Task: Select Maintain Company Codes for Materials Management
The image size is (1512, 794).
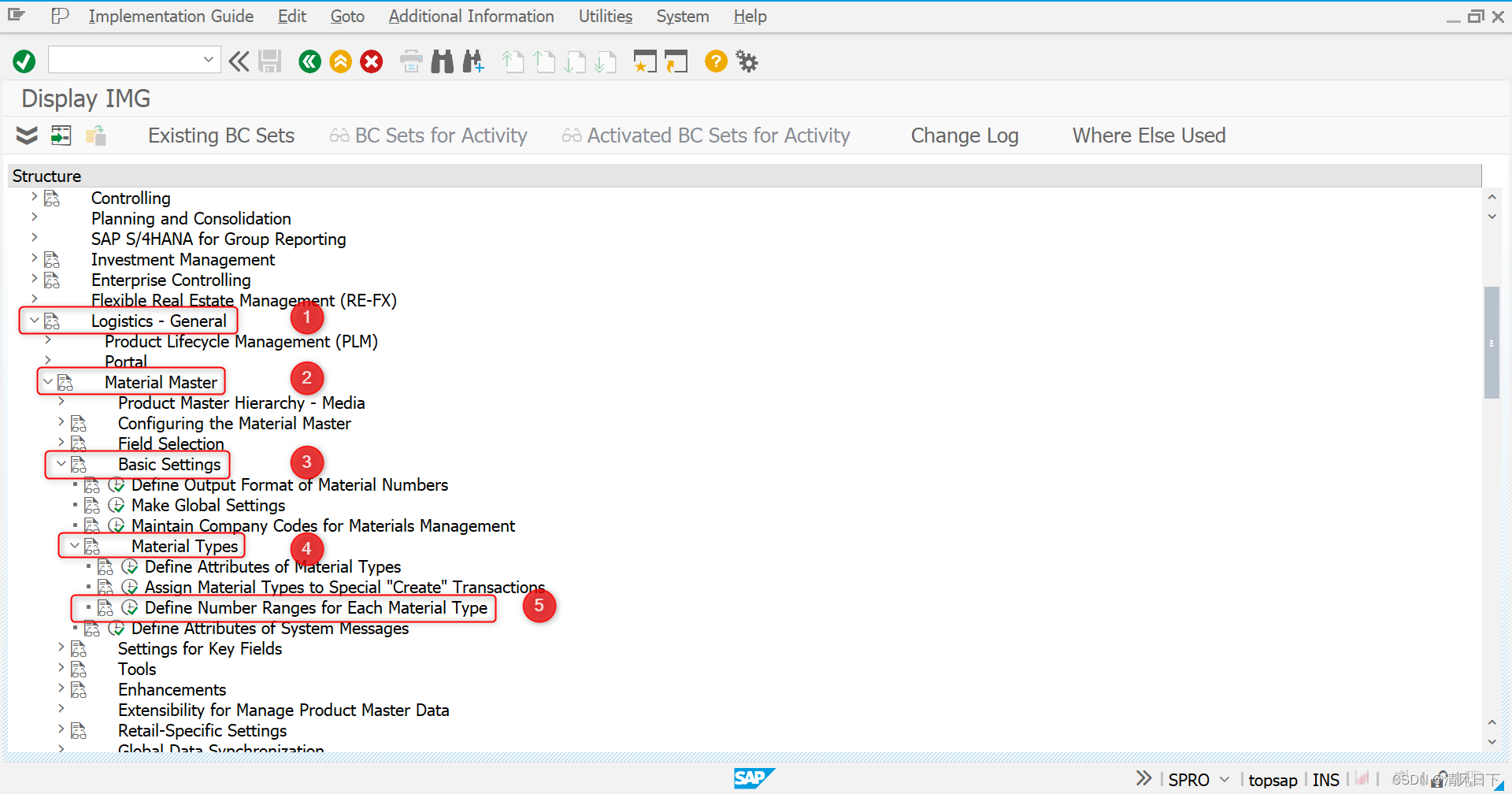Action: pos(323,526)
